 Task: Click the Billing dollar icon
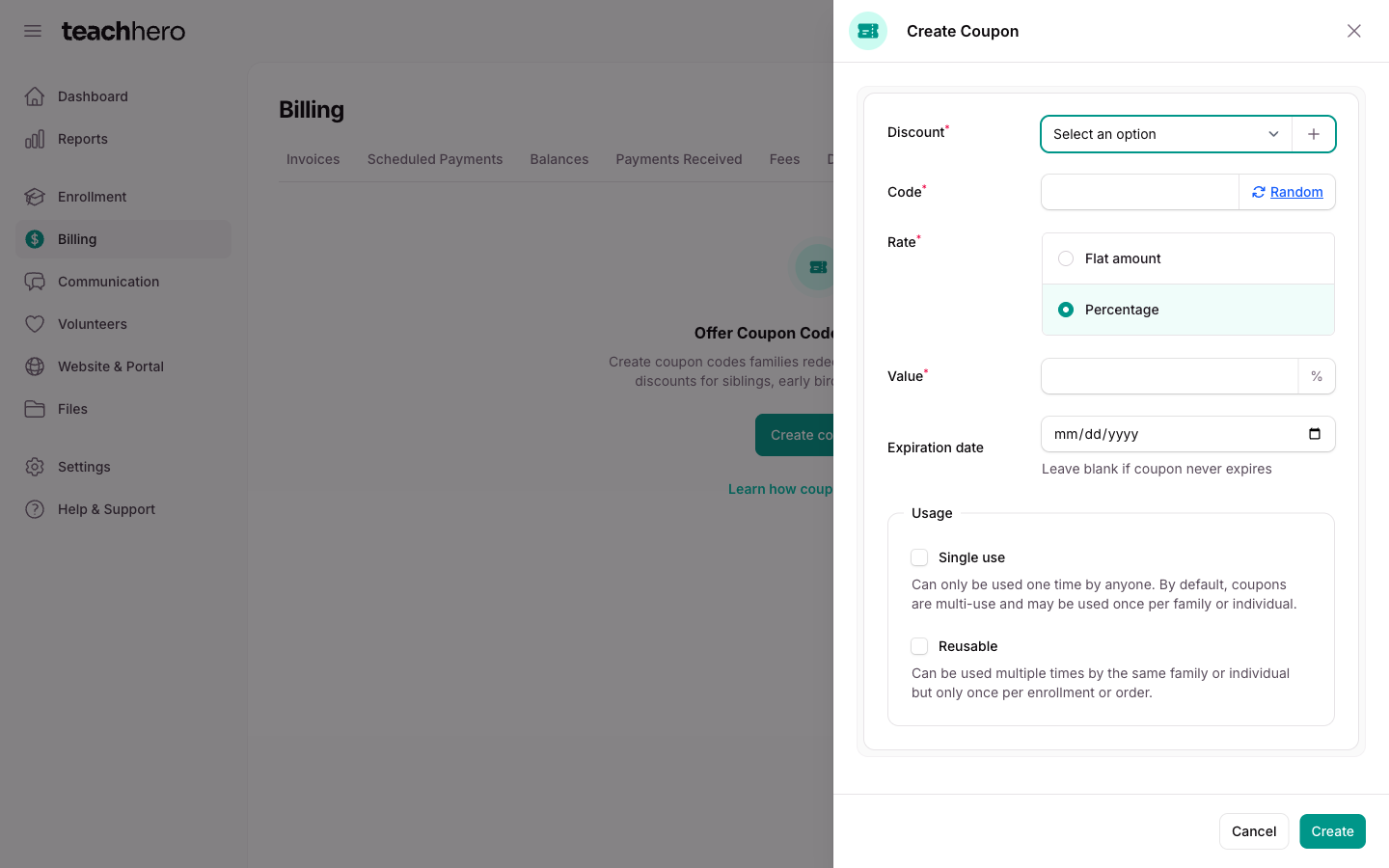click(x=35, y=239)
